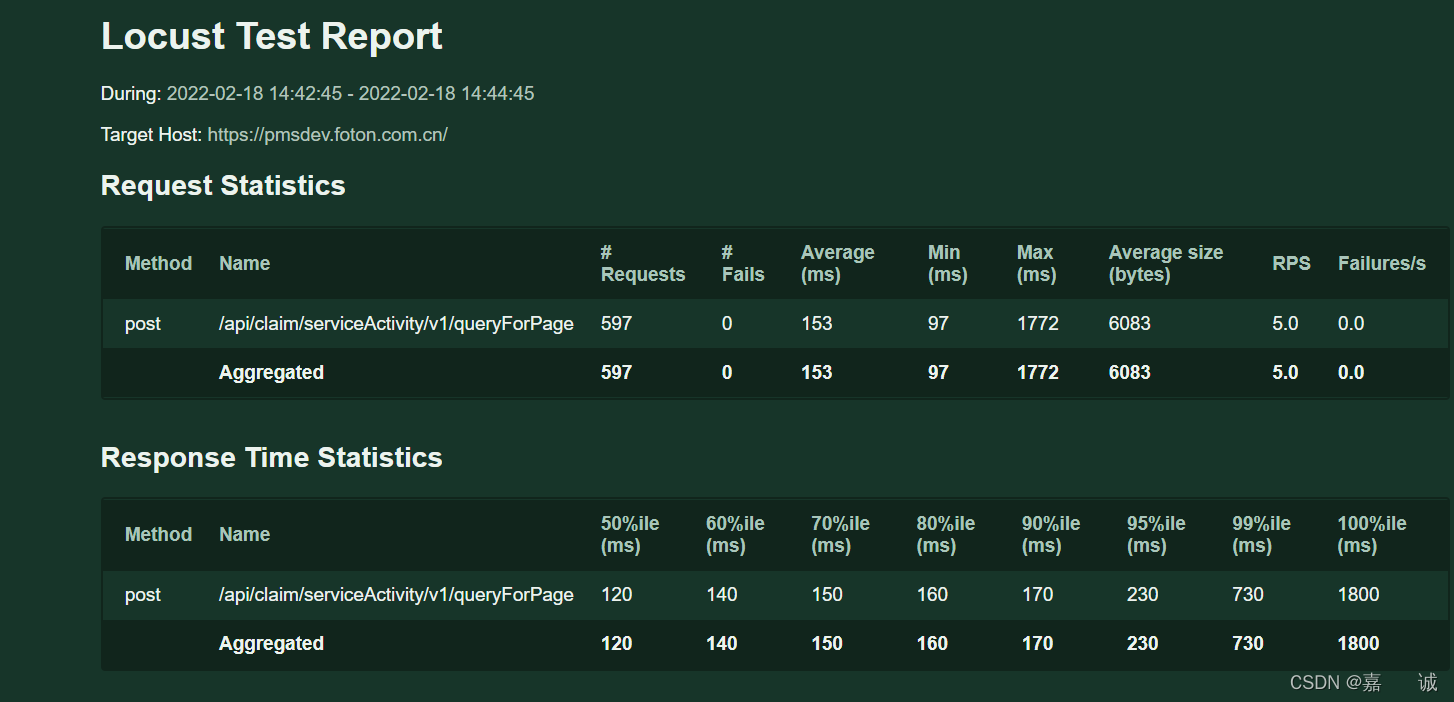Click Method header in Request Statistics table
The width and height of the screenshot is (1454, 702).
[158, 263]
